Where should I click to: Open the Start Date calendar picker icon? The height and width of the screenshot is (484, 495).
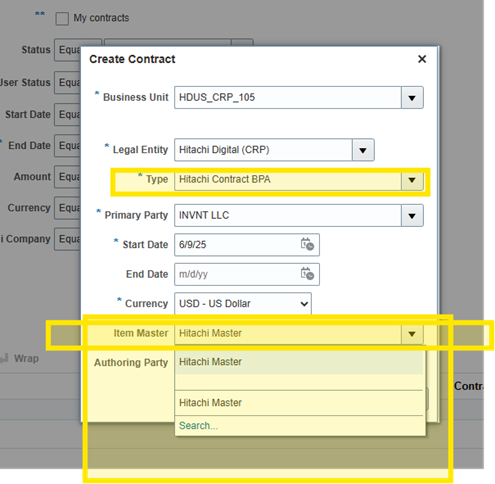pyautogui.click(x=307, y=244)
